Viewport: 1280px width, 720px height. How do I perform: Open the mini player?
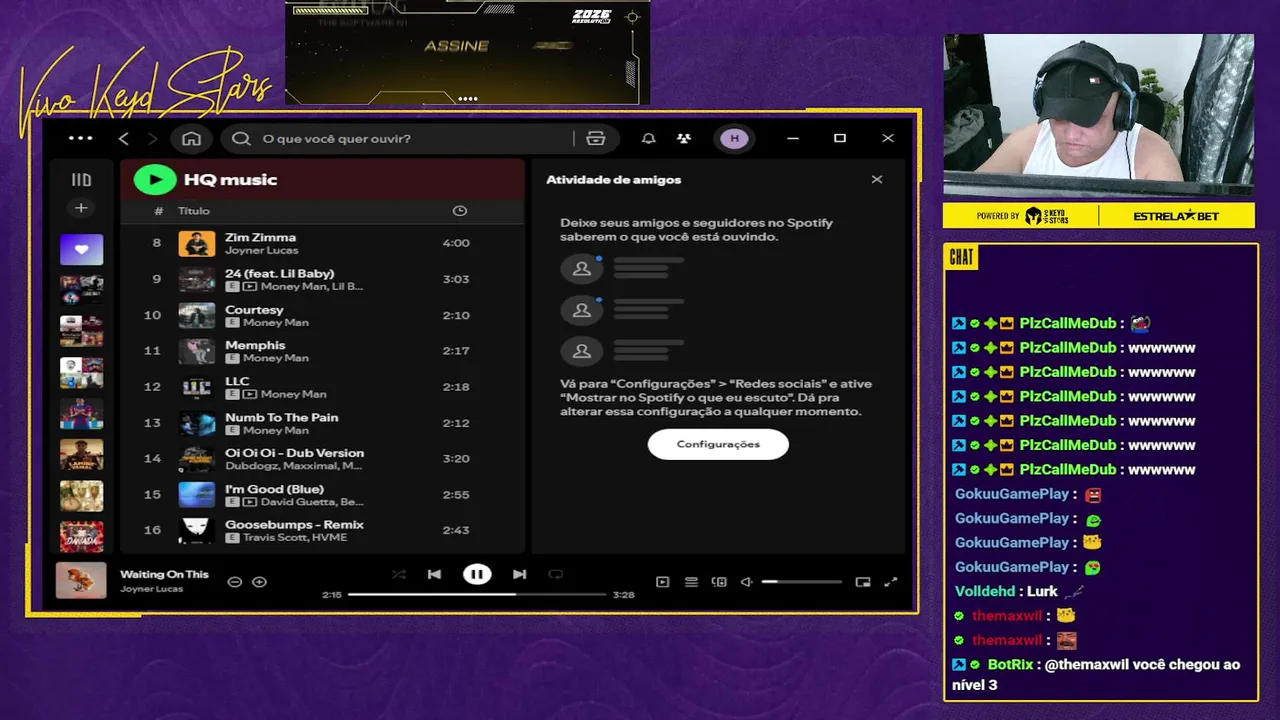(863, 582)
